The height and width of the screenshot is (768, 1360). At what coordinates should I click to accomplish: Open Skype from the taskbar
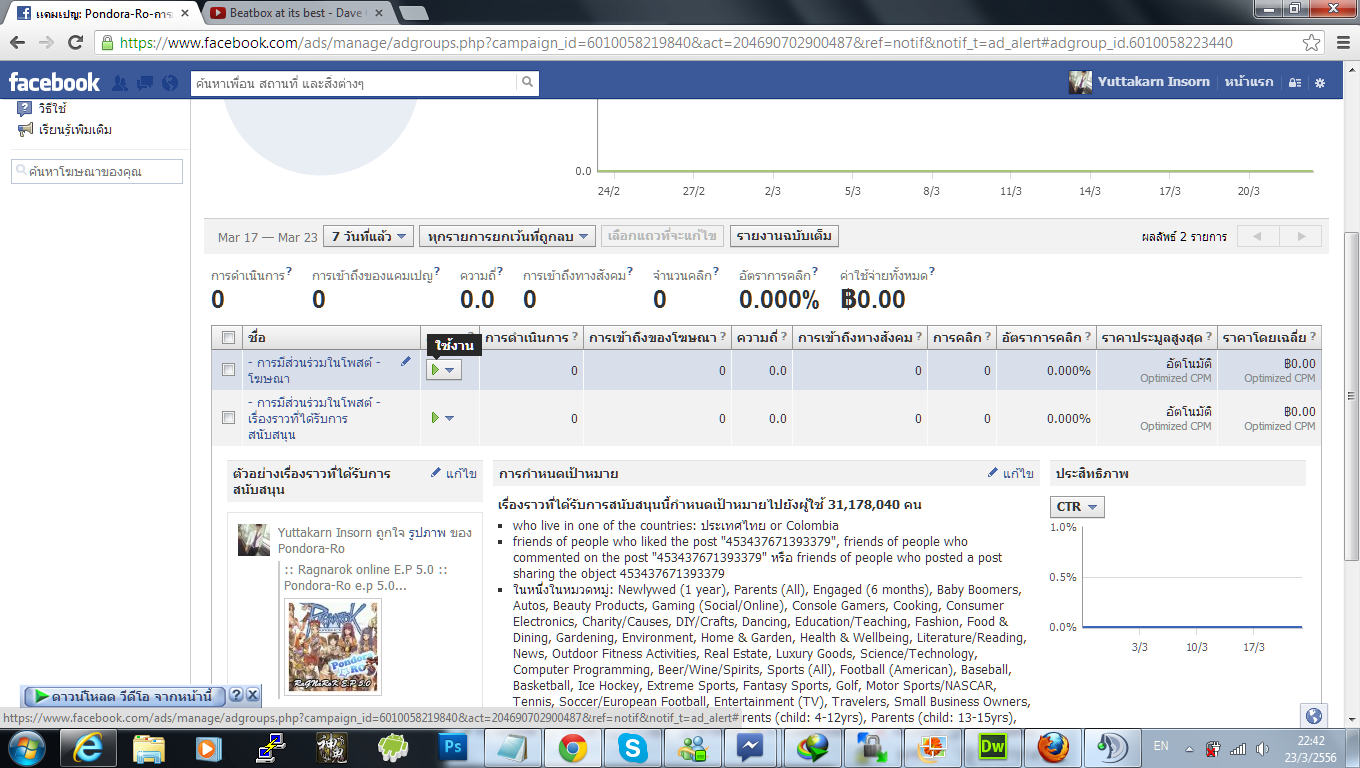pos(632,747)
